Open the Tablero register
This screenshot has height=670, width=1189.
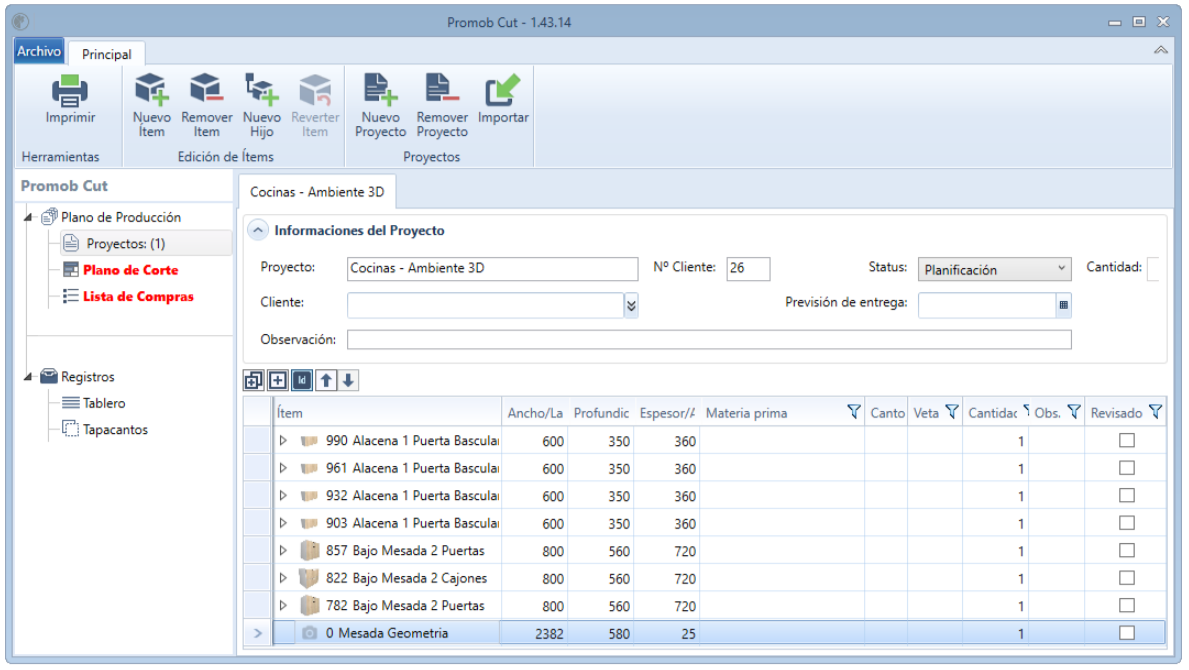104,403
